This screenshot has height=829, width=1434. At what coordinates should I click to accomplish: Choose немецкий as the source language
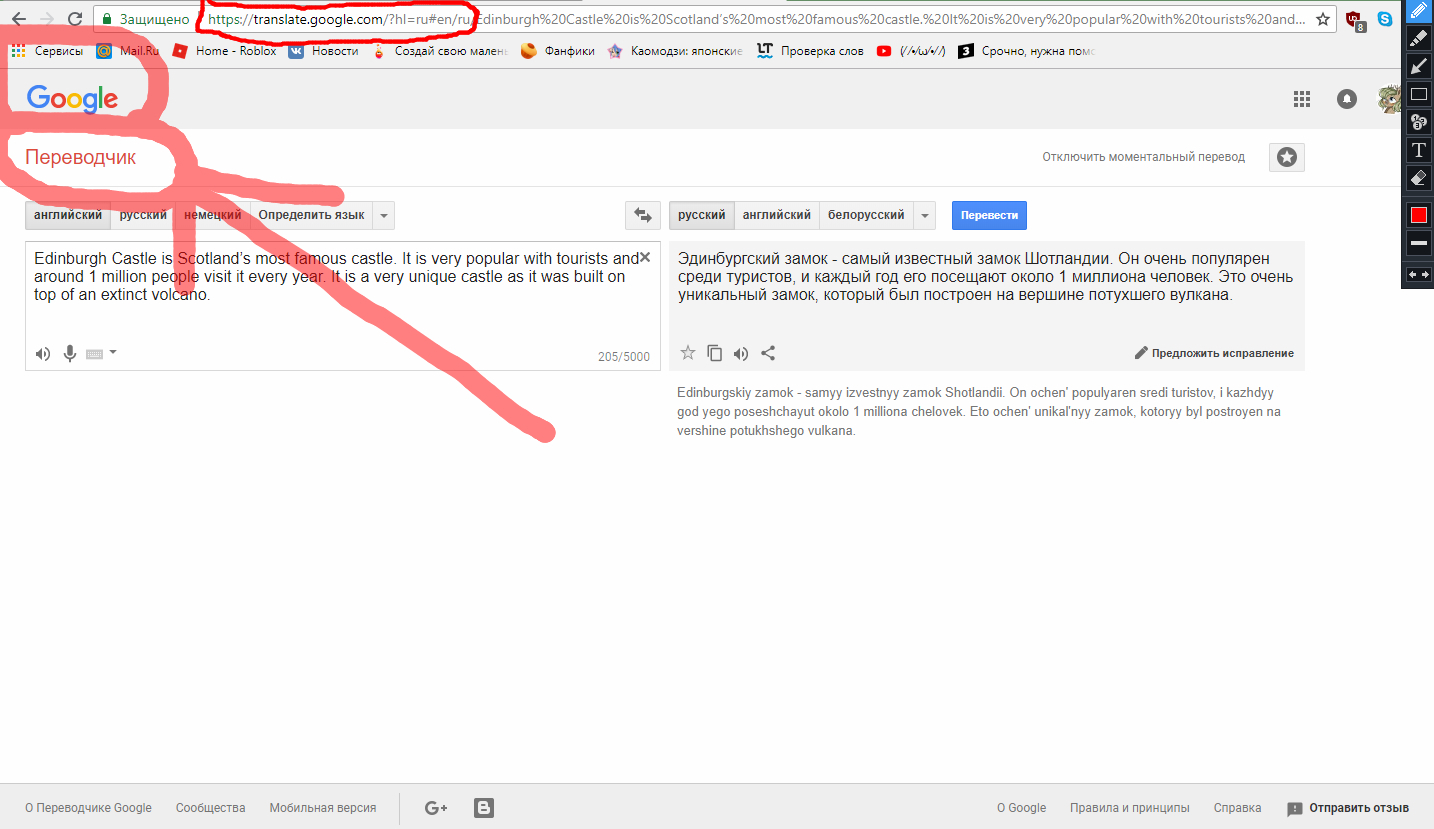point(213,215)
